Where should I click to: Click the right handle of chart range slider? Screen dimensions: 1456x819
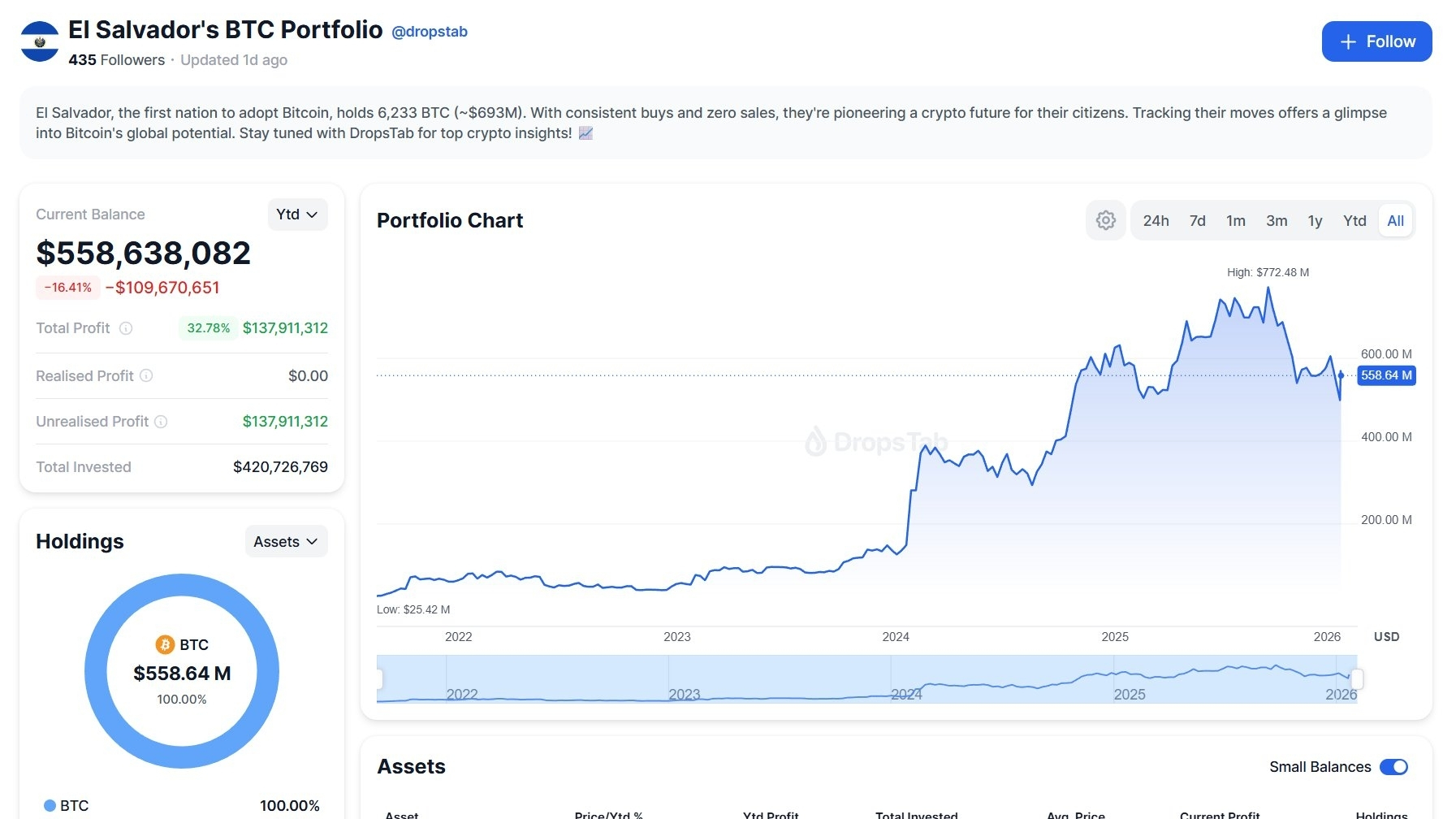pyautogui.click(x=1356, y=678)
